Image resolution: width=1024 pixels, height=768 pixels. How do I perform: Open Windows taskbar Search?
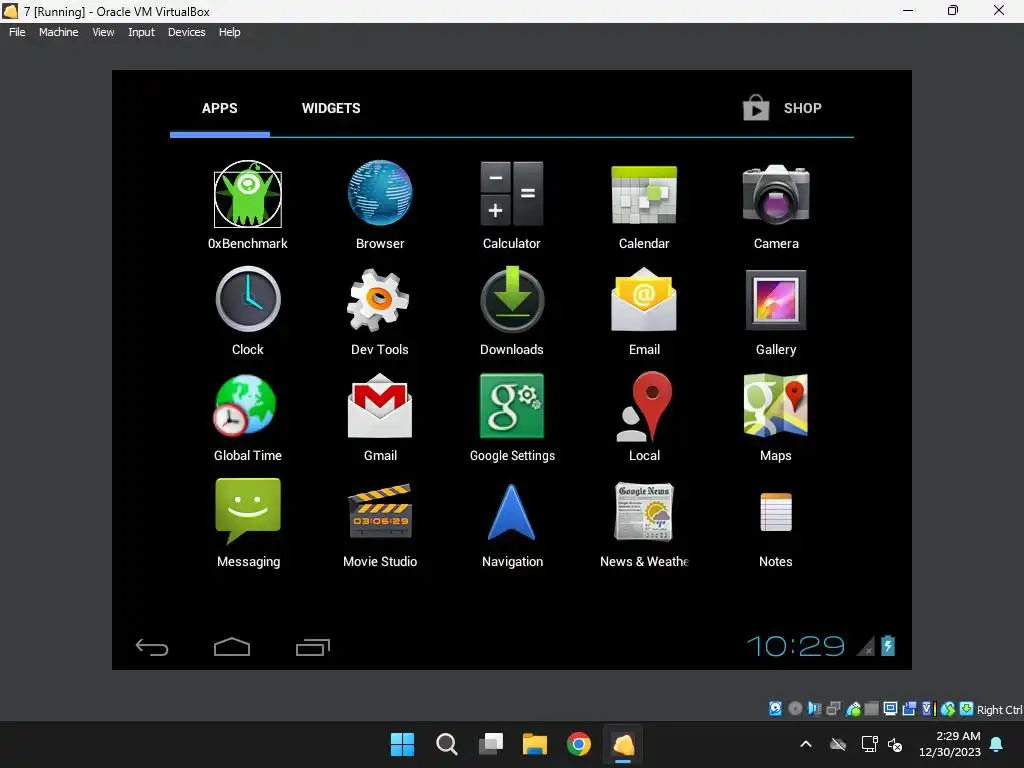tap(447, 744)
